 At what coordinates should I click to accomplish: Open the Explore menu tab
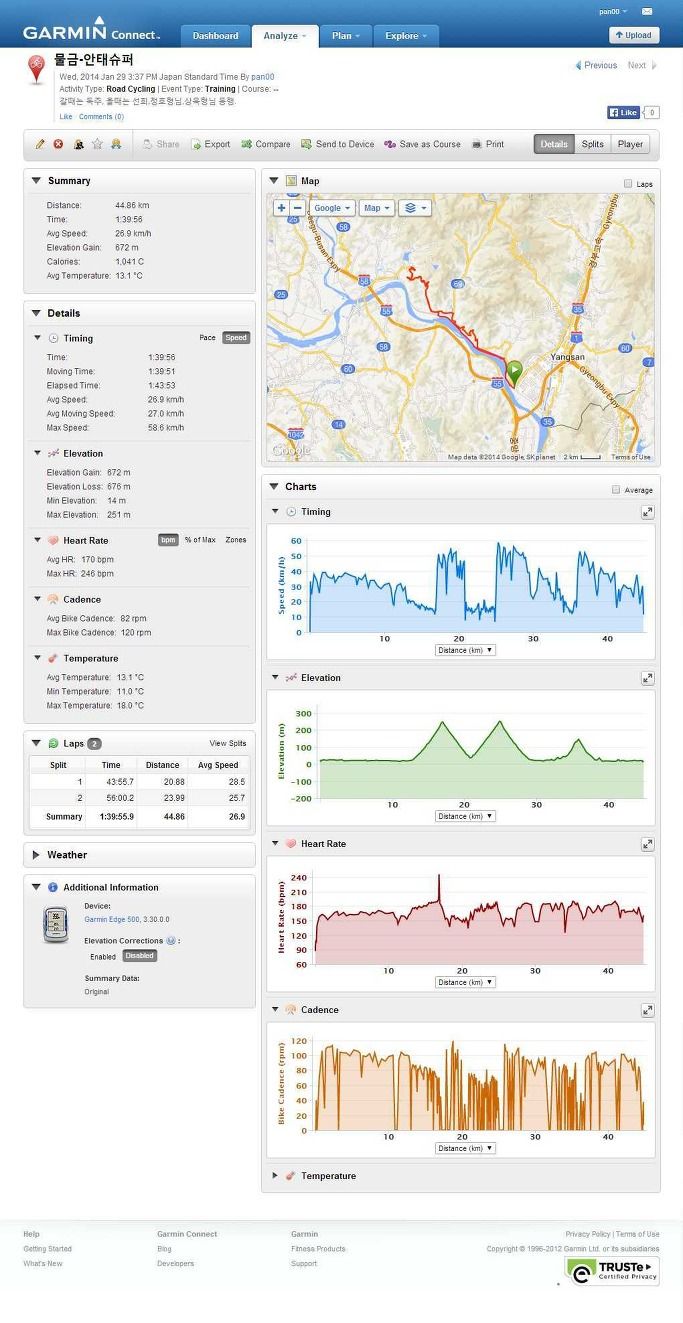pyautogui.click(x=406, y=36)
